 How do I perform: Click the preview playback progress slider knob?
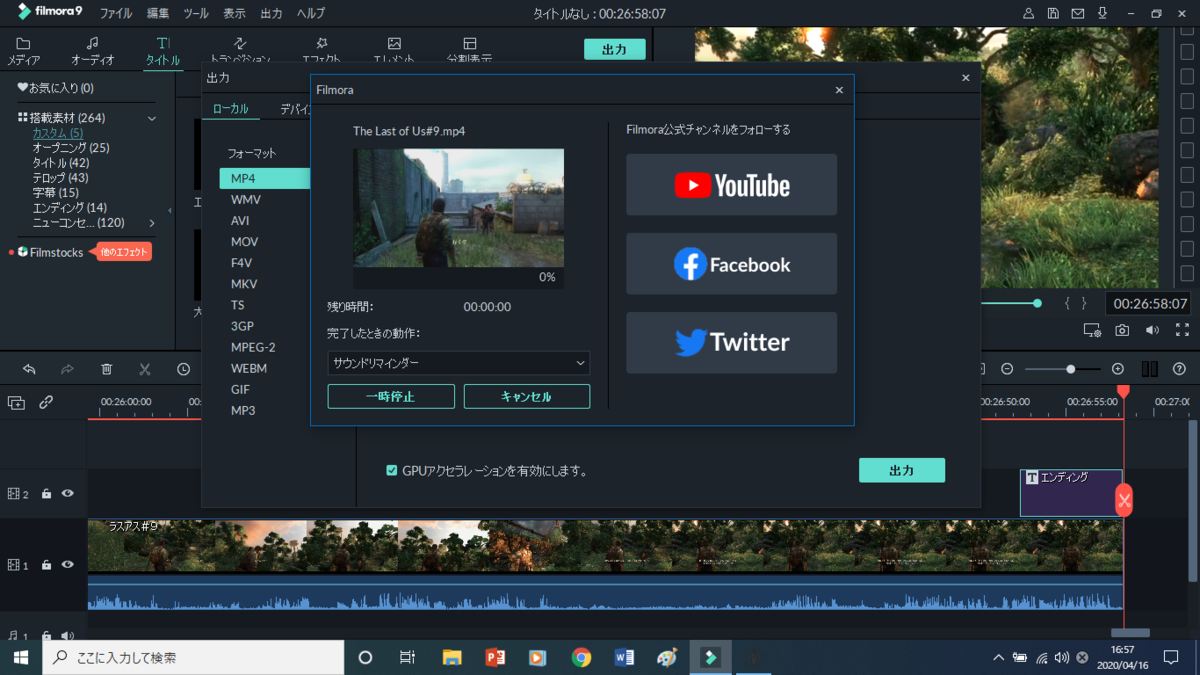point(1037,303)
